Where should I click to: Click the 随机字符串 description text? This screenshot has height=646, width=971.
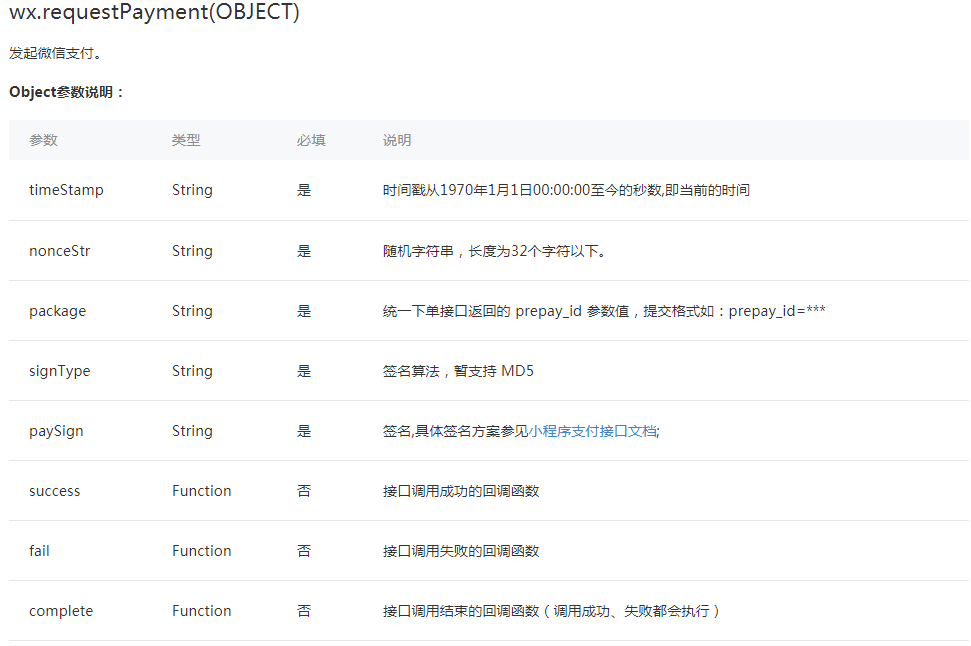[494, 251]
